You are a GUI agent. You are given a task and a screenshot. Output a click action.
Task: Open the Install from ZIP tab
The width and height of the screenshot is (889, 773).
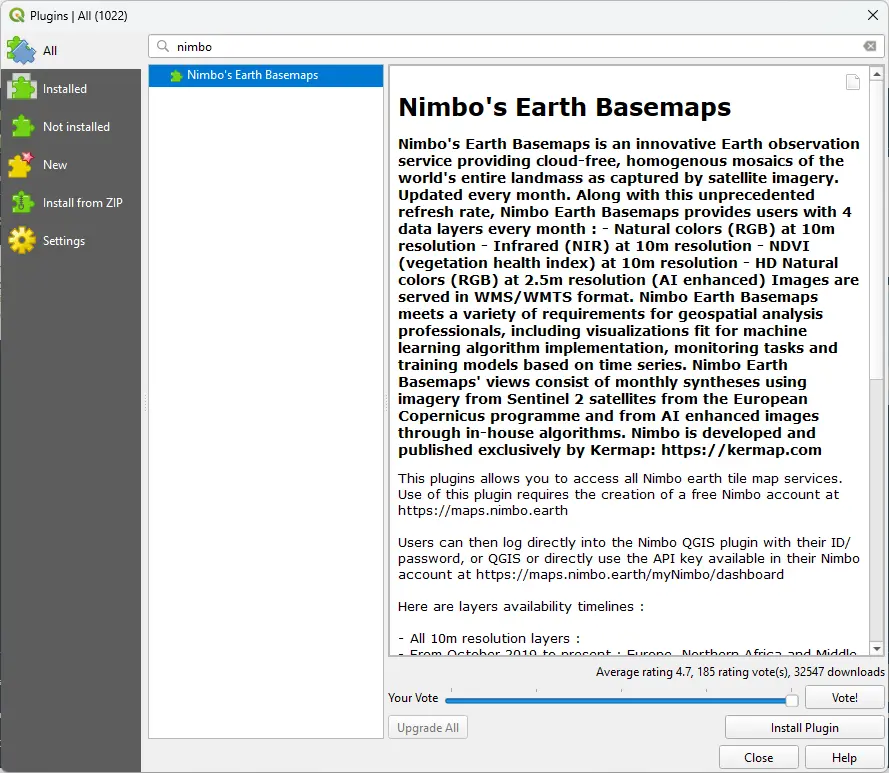tap(71, 202)
